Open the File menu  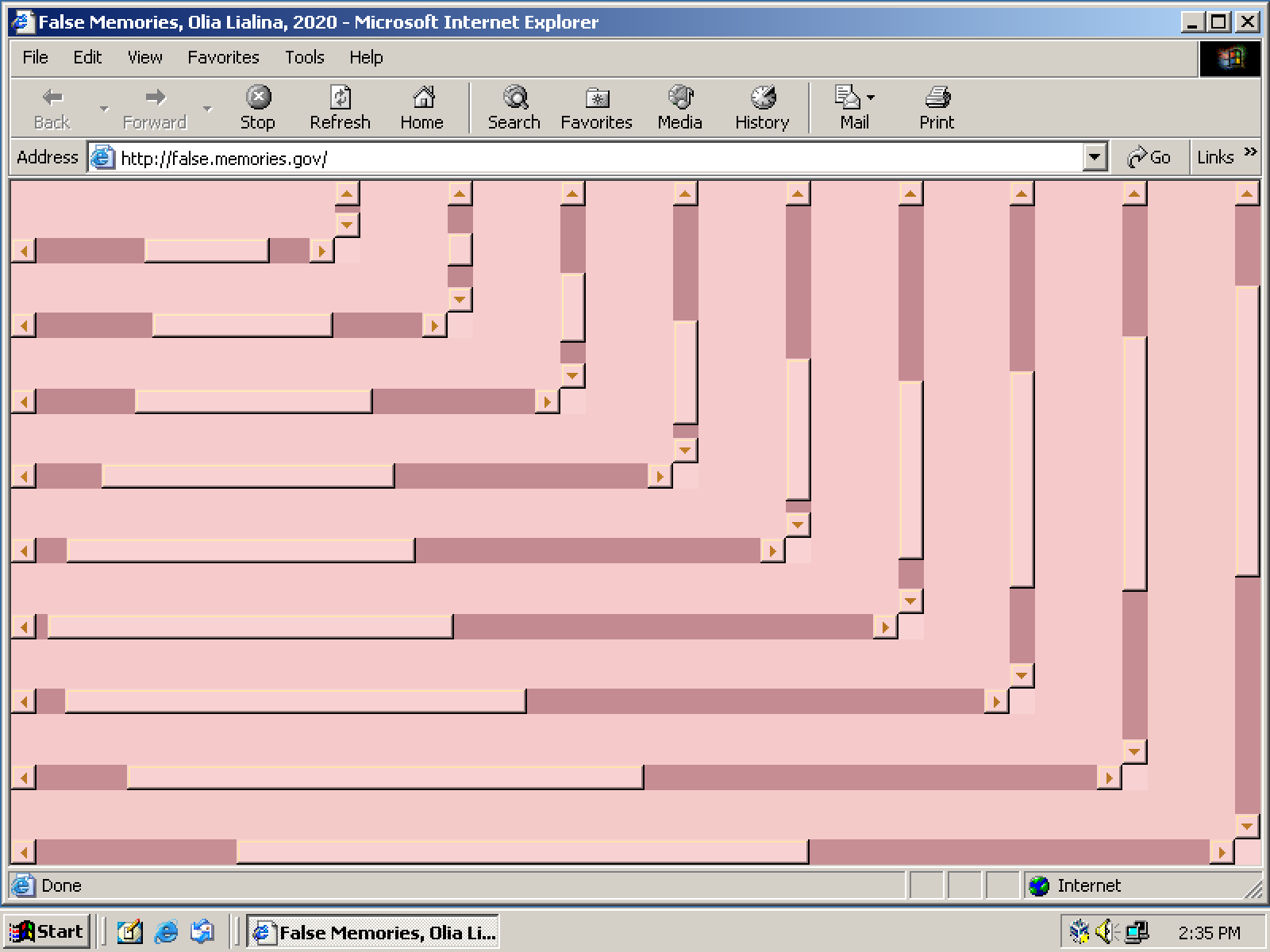[x=35, y=57]
